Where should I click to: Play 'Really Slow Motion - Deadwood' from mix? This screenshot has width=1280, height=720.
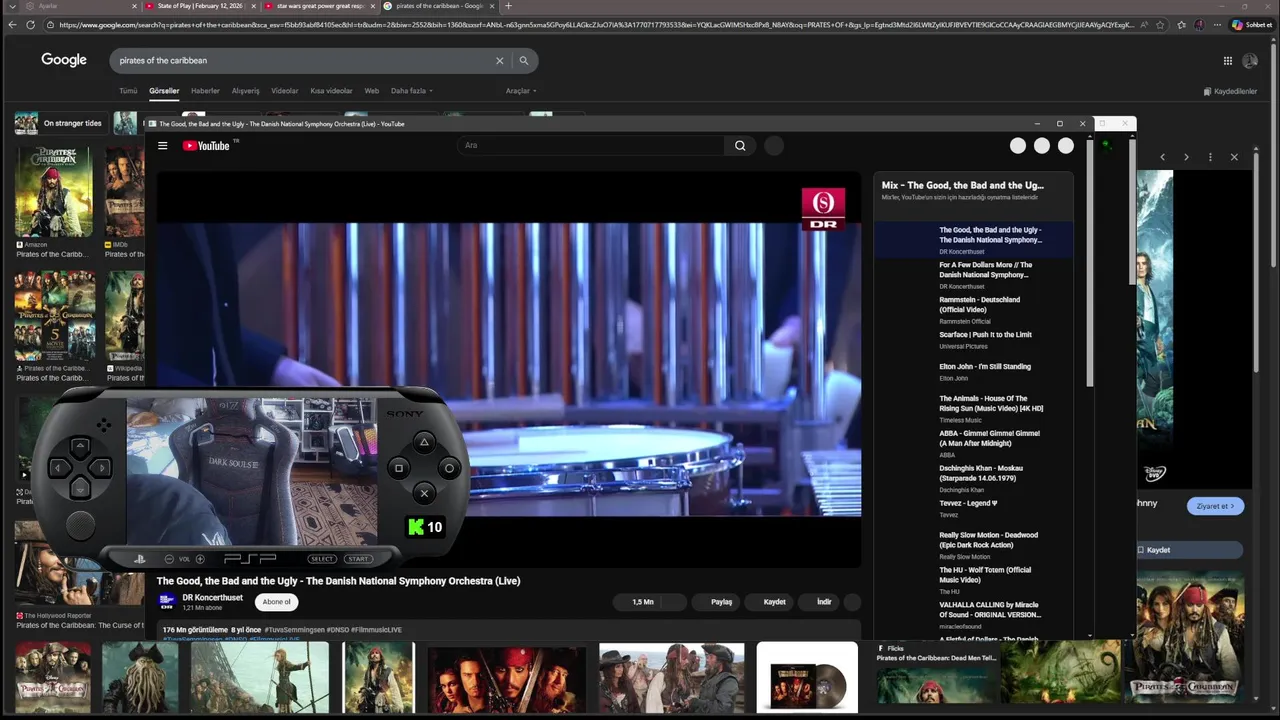pos(972,546)
